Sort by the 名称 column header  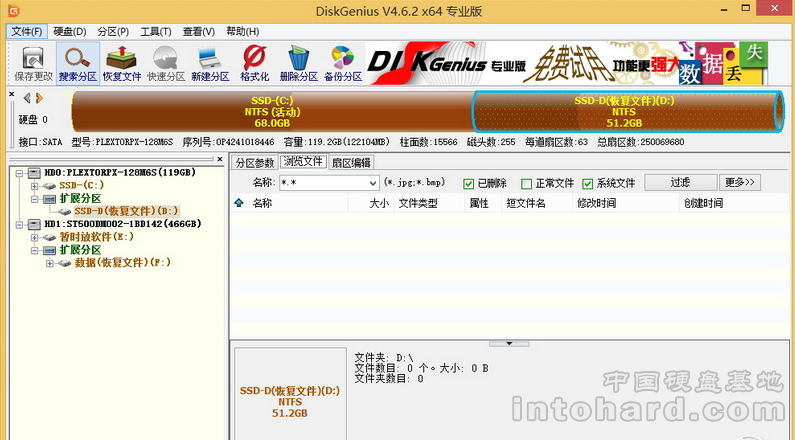click(x=297, y=203)
